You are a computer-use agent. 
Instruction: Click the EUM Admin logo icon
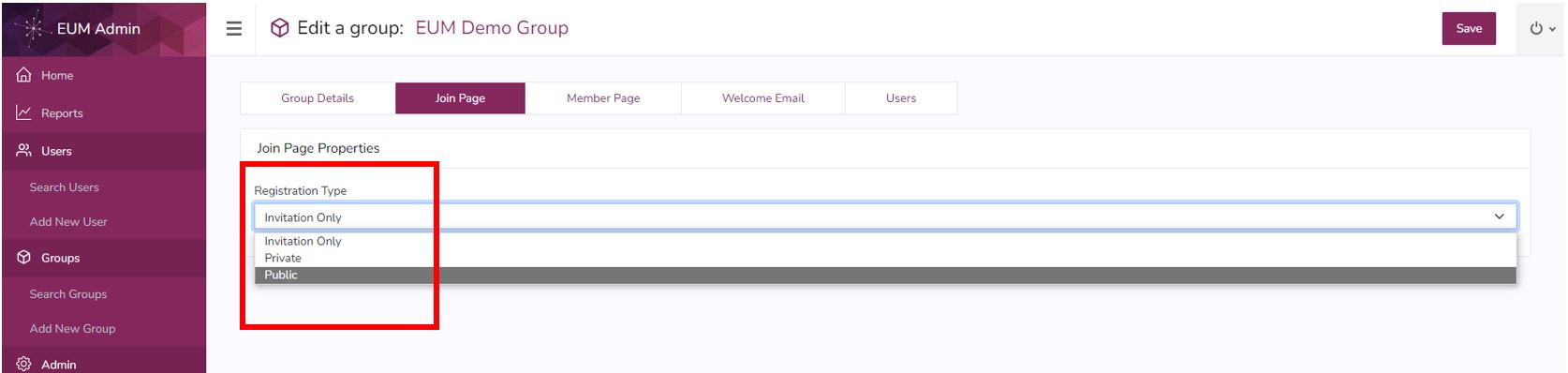pyautogui.click(x=34, y=29)
